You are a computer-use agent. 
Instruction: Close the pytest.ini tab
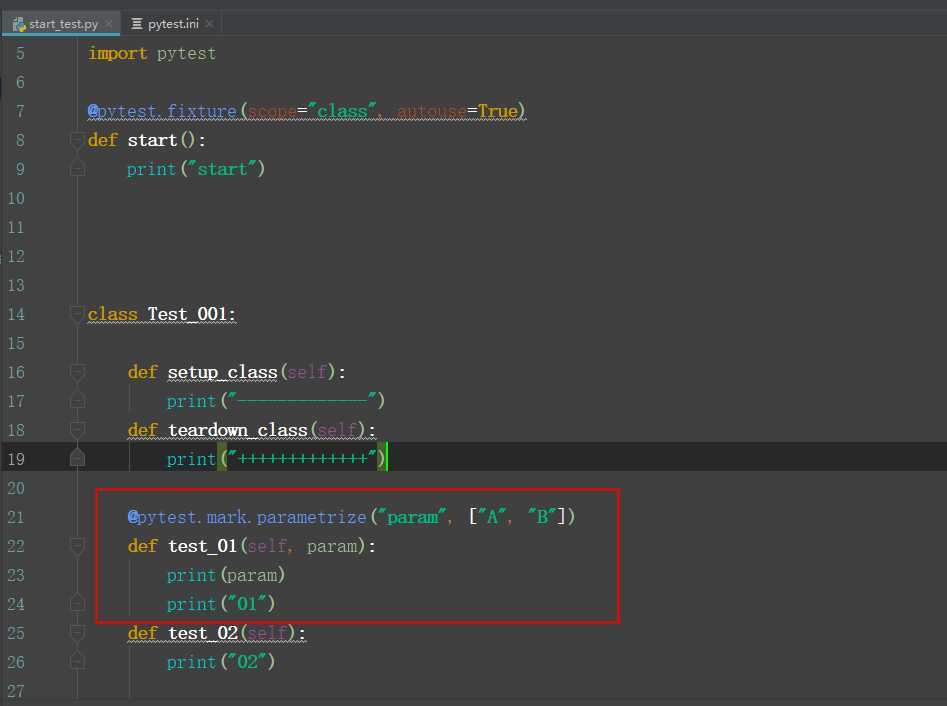click(209, 23)
